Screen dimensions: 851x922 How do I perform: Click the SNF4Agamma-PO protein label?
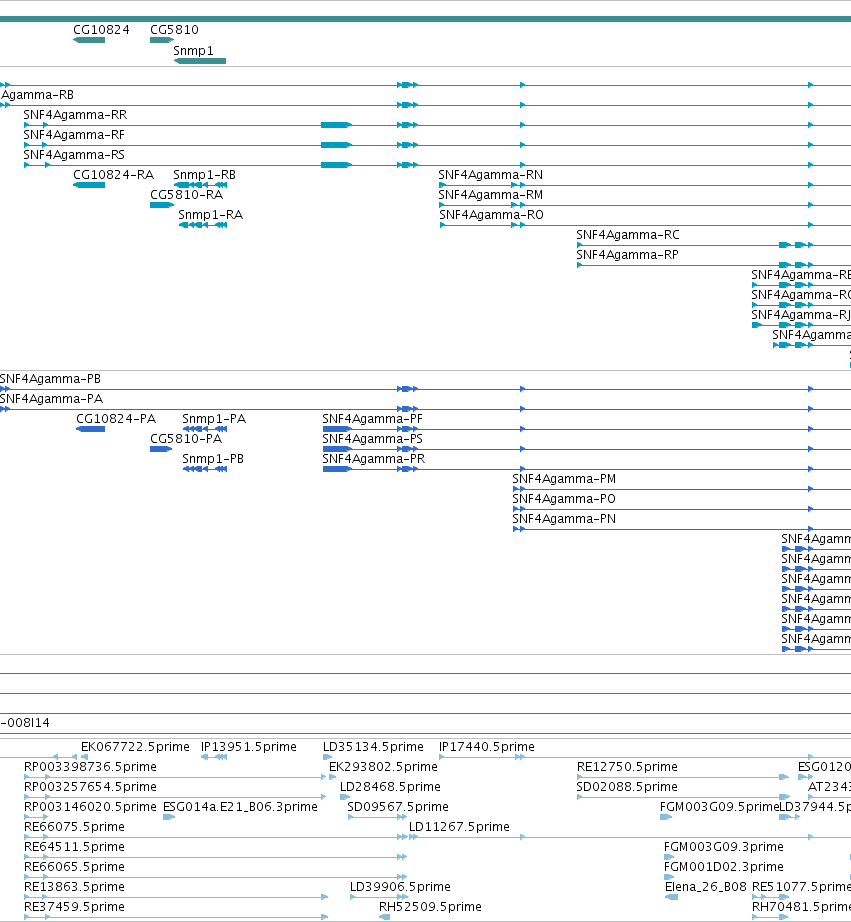(x=564, y=499)
